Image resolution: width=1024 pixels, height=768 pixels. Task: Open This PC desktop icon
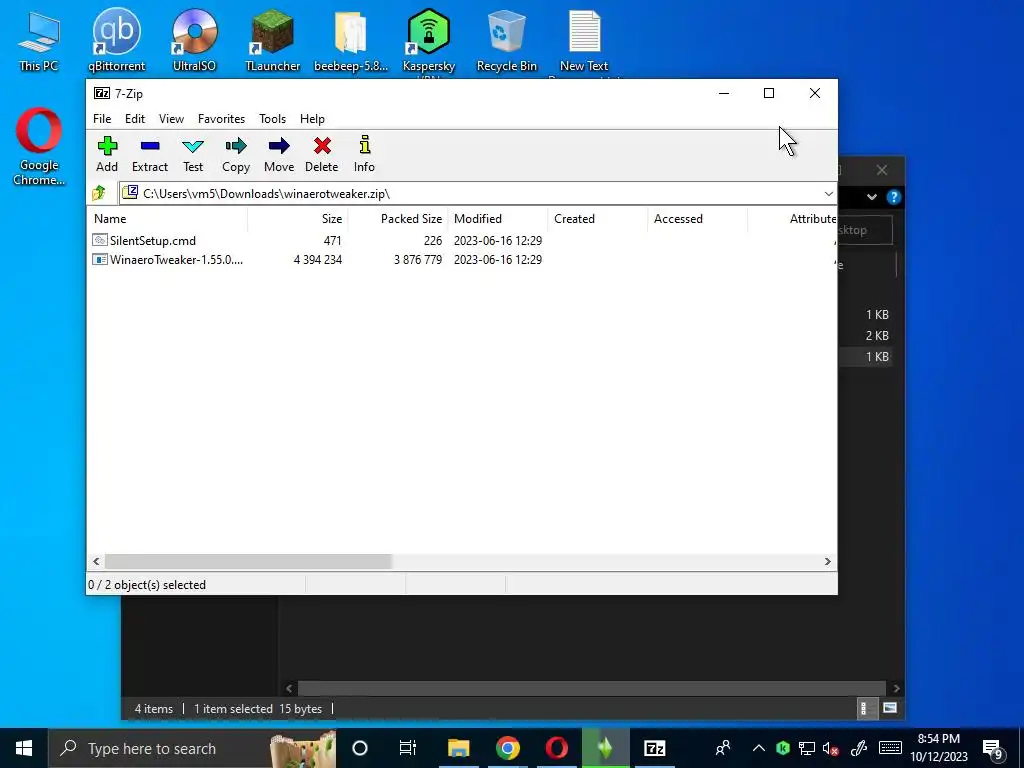(x=39, y=40)
